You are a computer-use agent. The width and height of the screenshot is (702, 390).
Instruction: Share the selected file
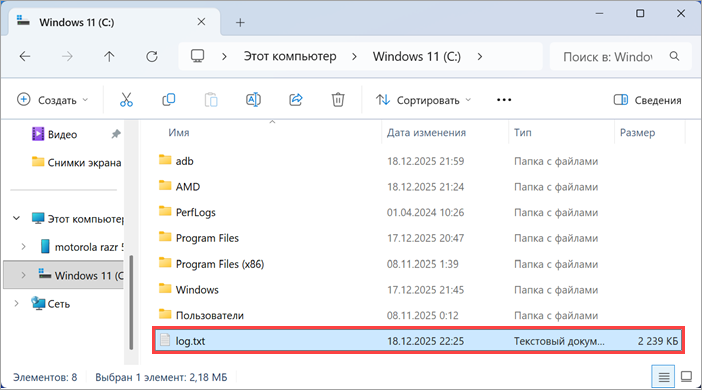tap(295, 99)
